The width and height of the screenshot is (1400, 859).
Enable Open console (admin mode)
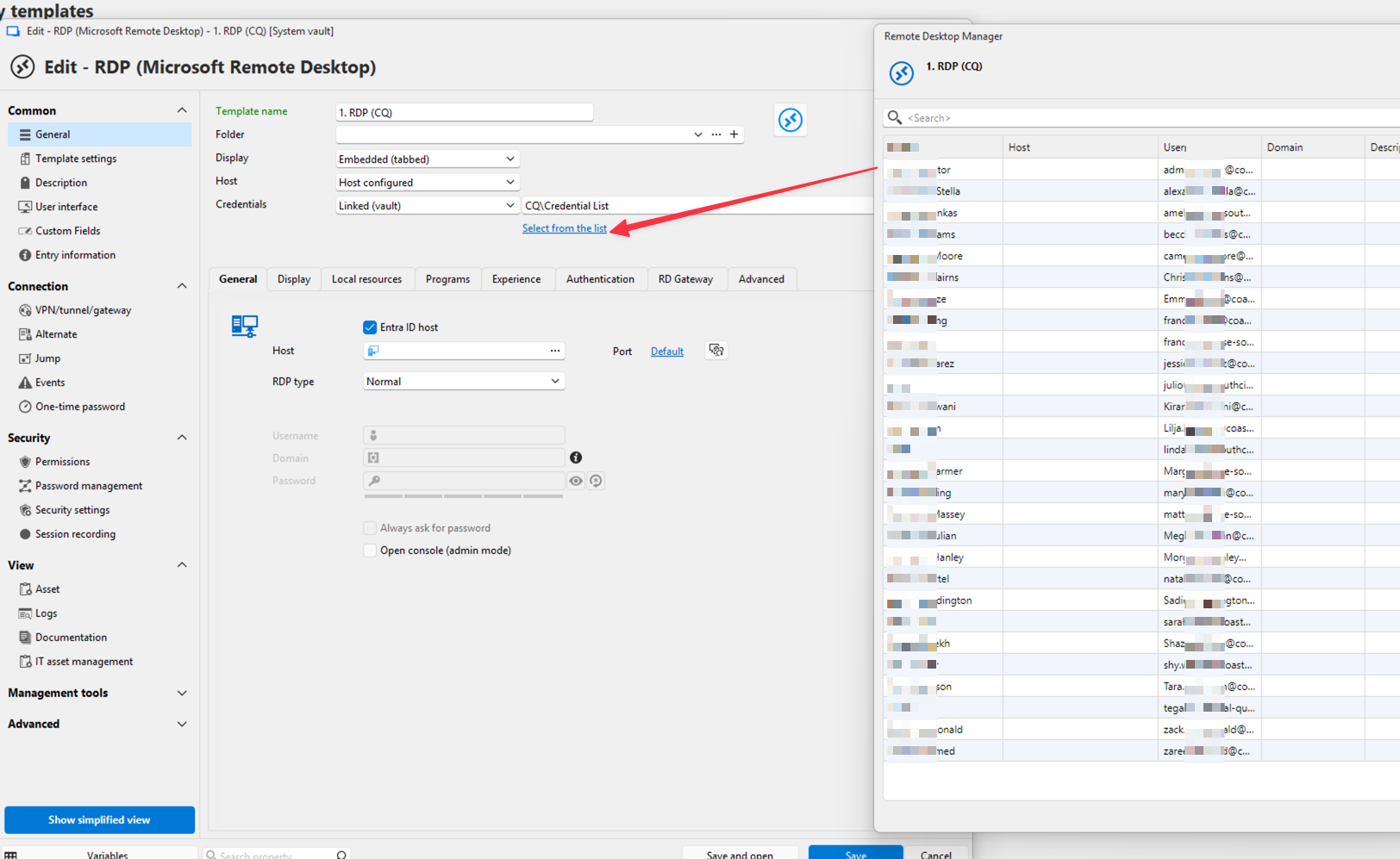370,551
